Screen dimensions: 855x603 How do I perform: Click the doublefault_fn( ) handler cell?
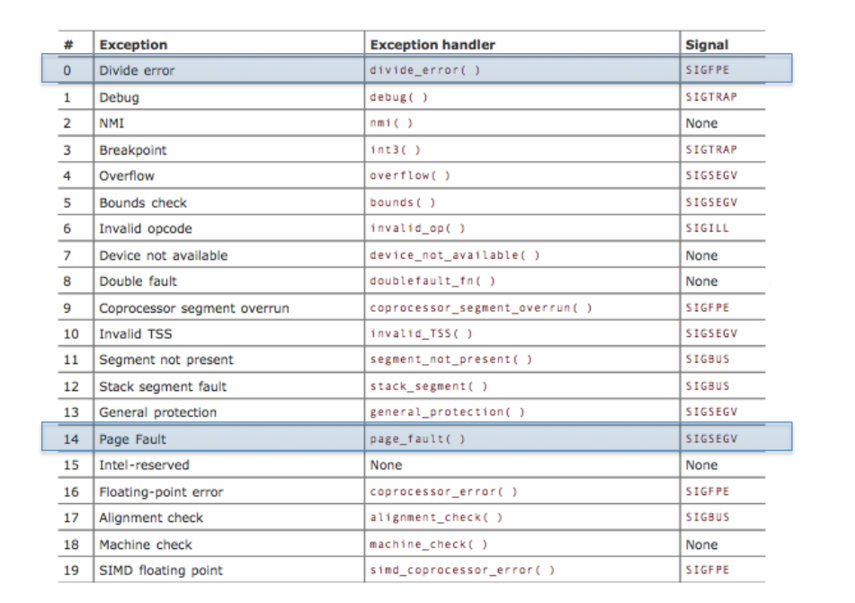point(432,281)
